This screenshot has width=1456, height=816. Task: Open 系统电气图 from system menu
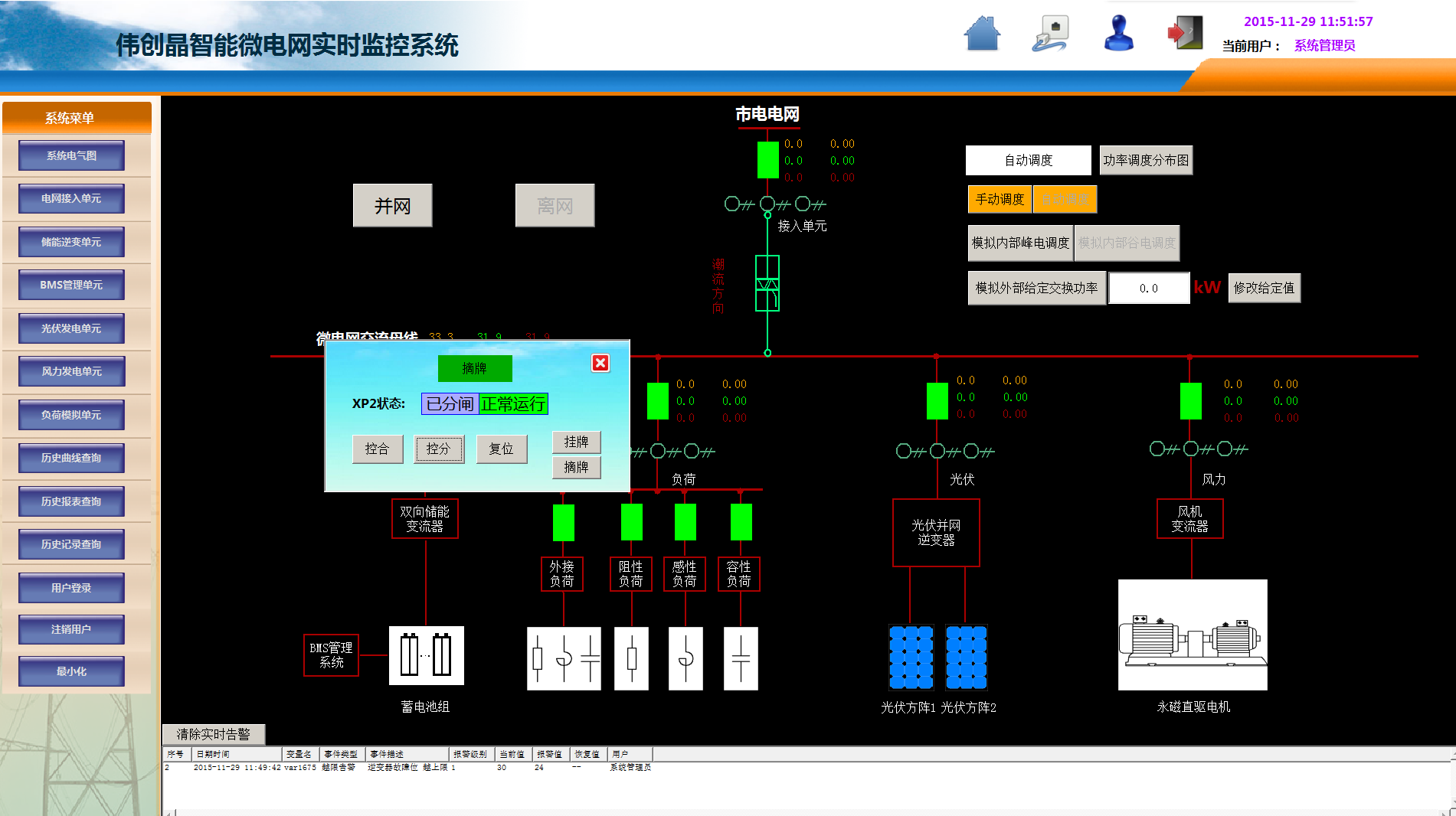pyautogui.click(x=71, y=155)
